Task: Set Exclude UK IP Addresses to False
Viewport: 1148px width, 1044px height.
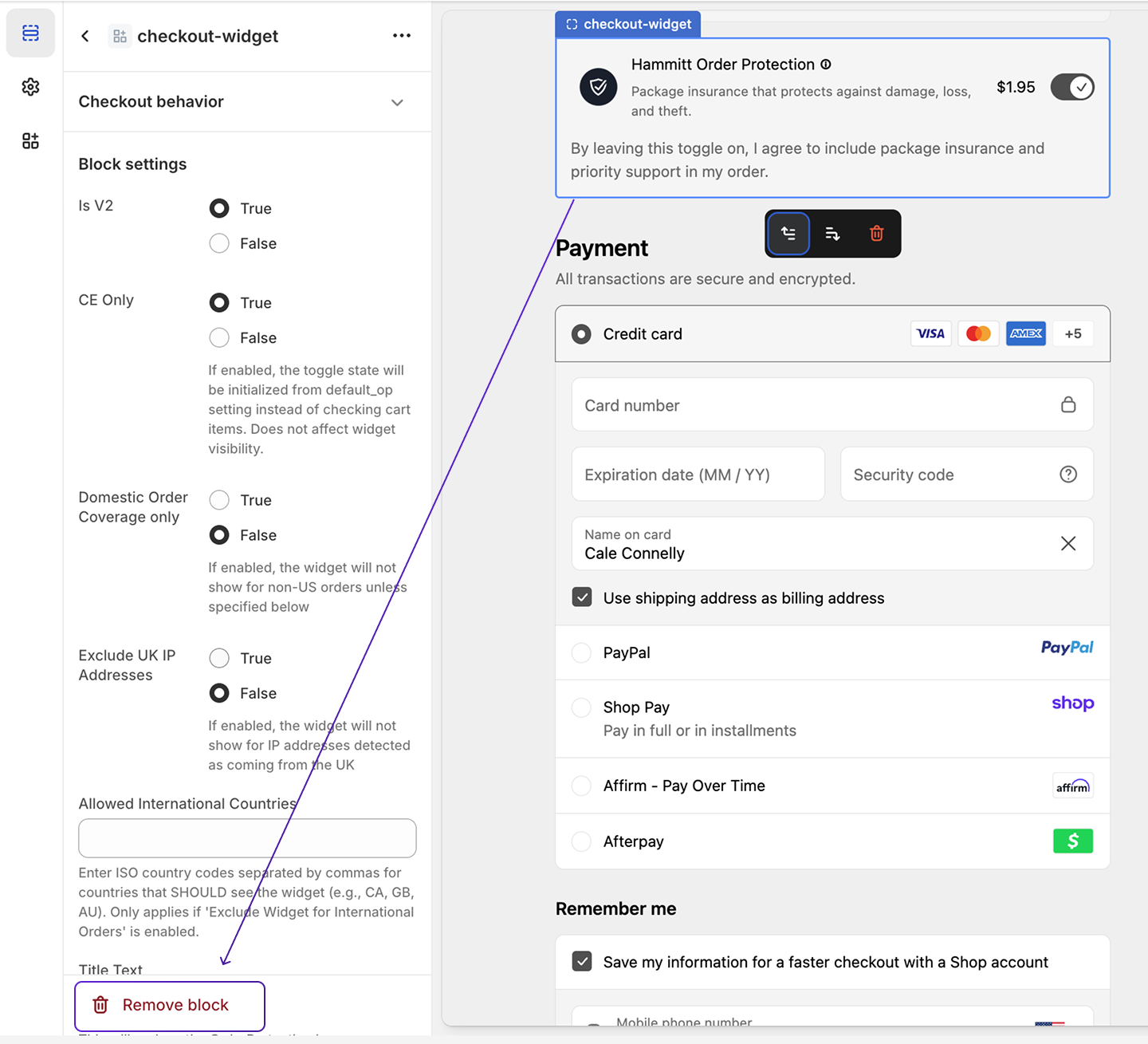Action: (219, 693)
